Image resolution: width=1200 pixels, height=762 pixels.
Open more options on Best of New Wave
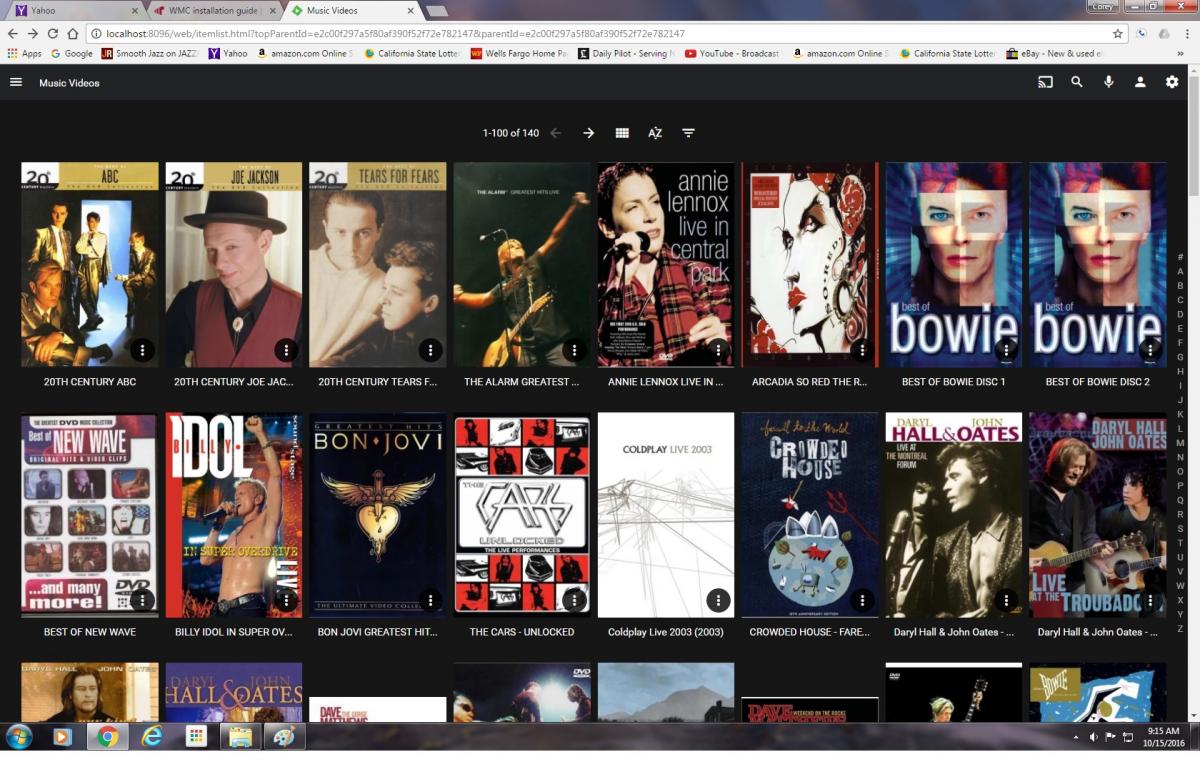point(142,600)
